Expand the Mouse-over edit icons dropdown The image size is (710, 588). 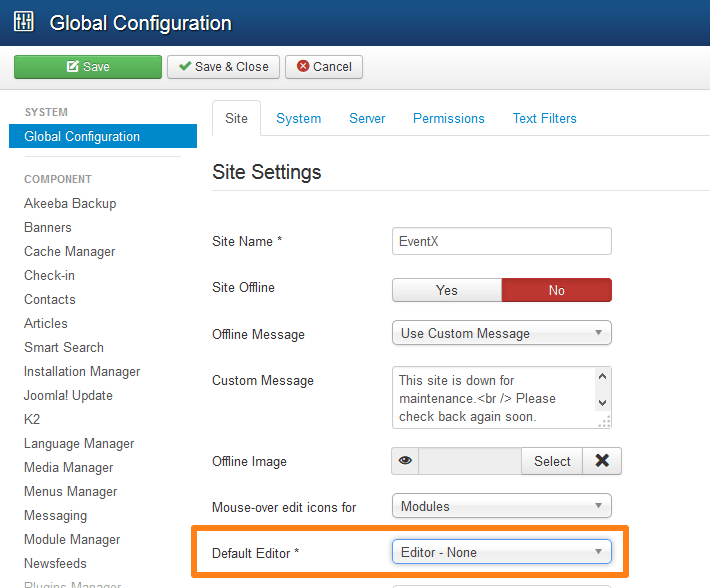[x=501, y=506]
